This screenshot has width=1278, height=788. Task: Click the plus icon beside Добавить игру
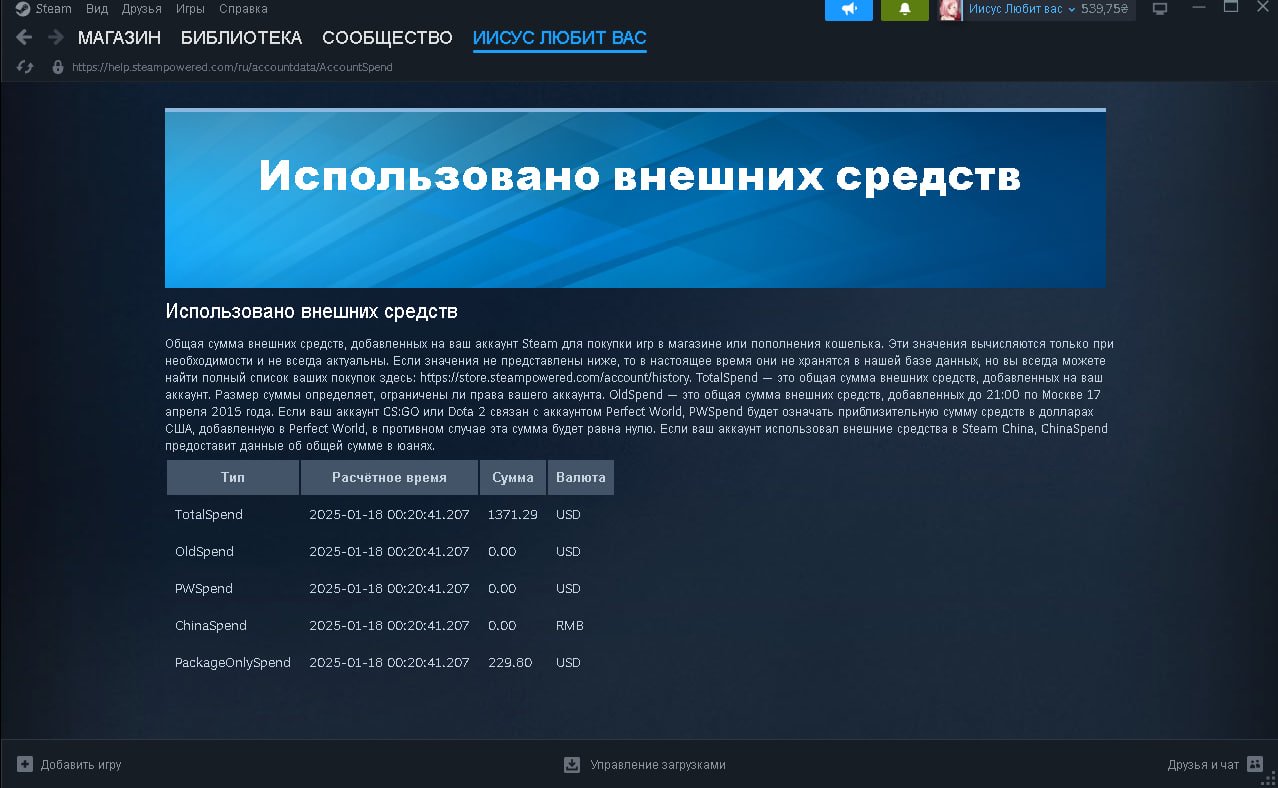coord(25,764)
